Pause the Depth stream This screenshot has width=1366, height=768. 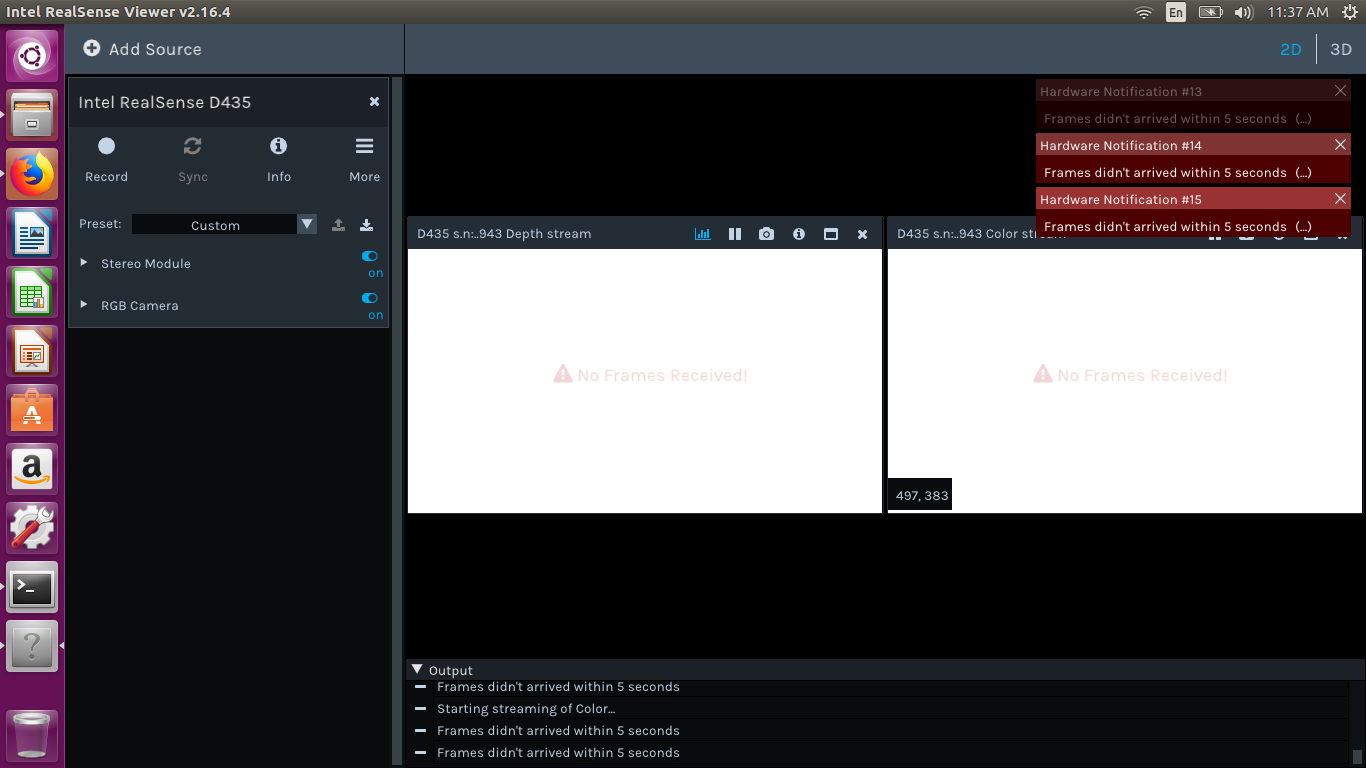(x=735, y=234)
